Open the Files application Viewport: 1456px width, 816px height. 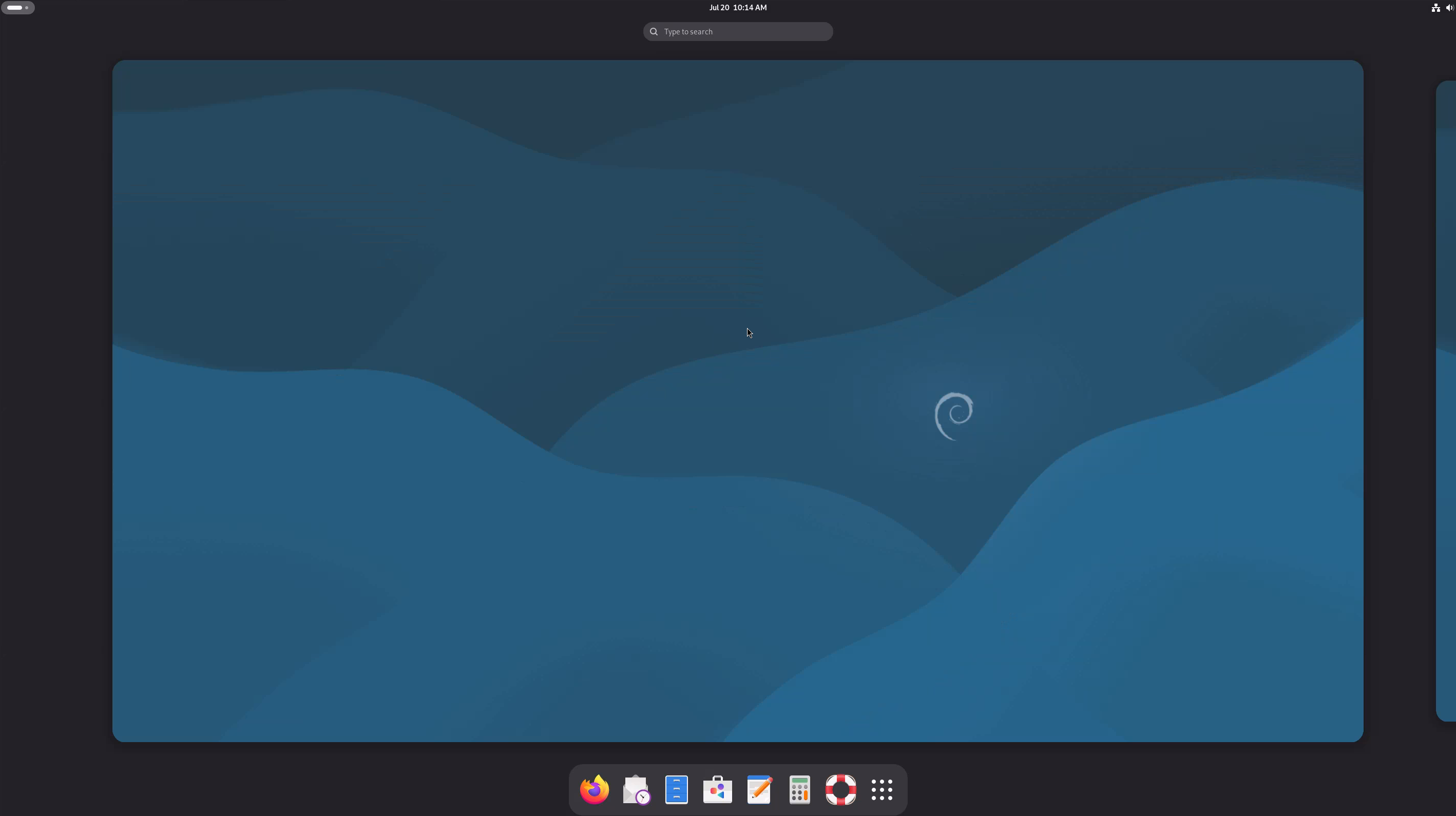[x=677, y=789]
